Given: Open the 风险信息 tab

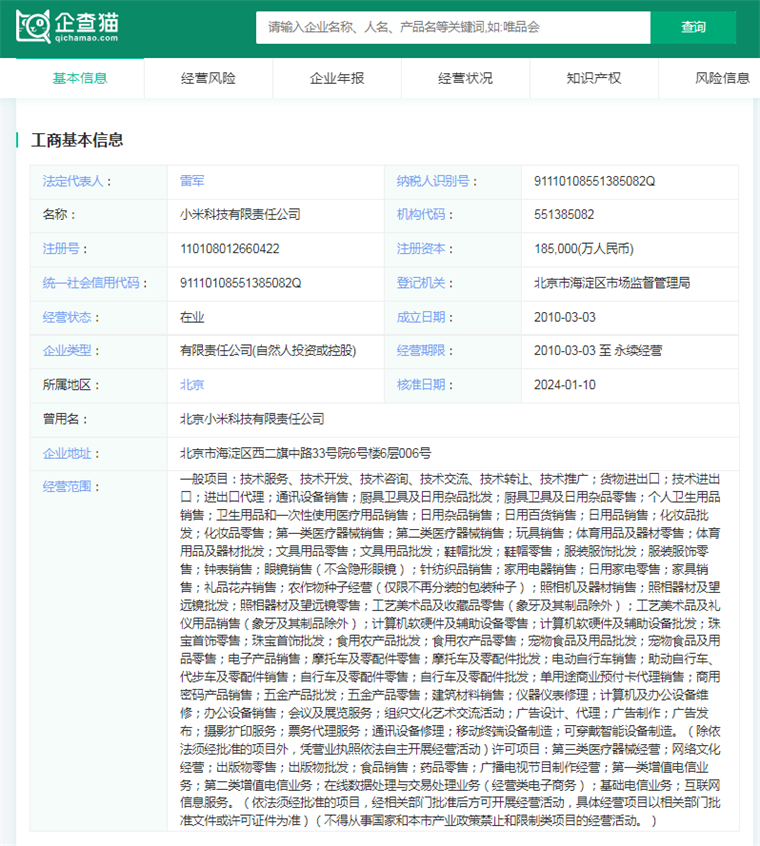Looking at the screenshot, I should (x=722, y=78).
